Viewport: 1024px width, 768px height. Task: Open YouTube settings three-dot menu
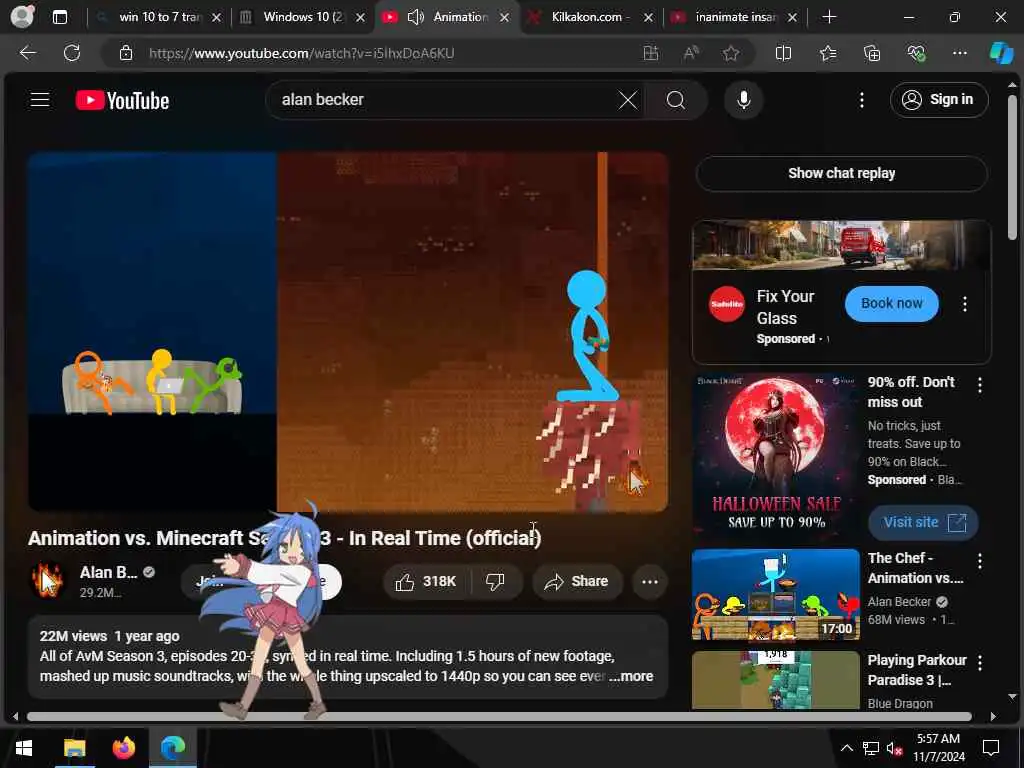click(861, 100)
